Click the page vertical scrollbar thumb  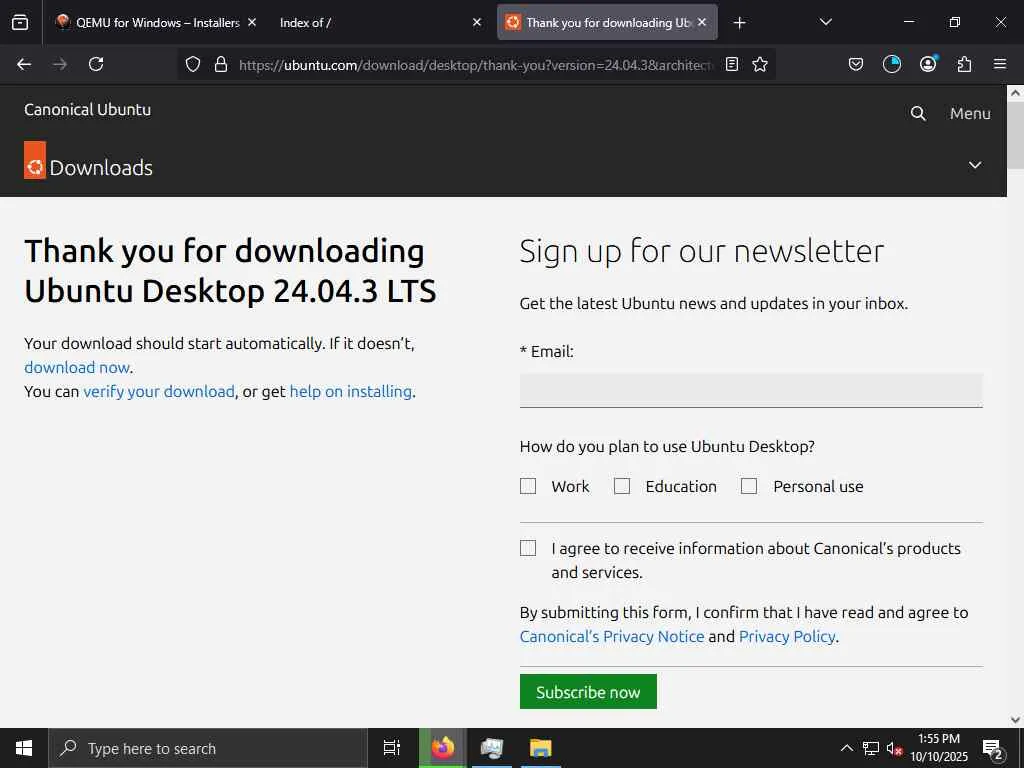1016,133
